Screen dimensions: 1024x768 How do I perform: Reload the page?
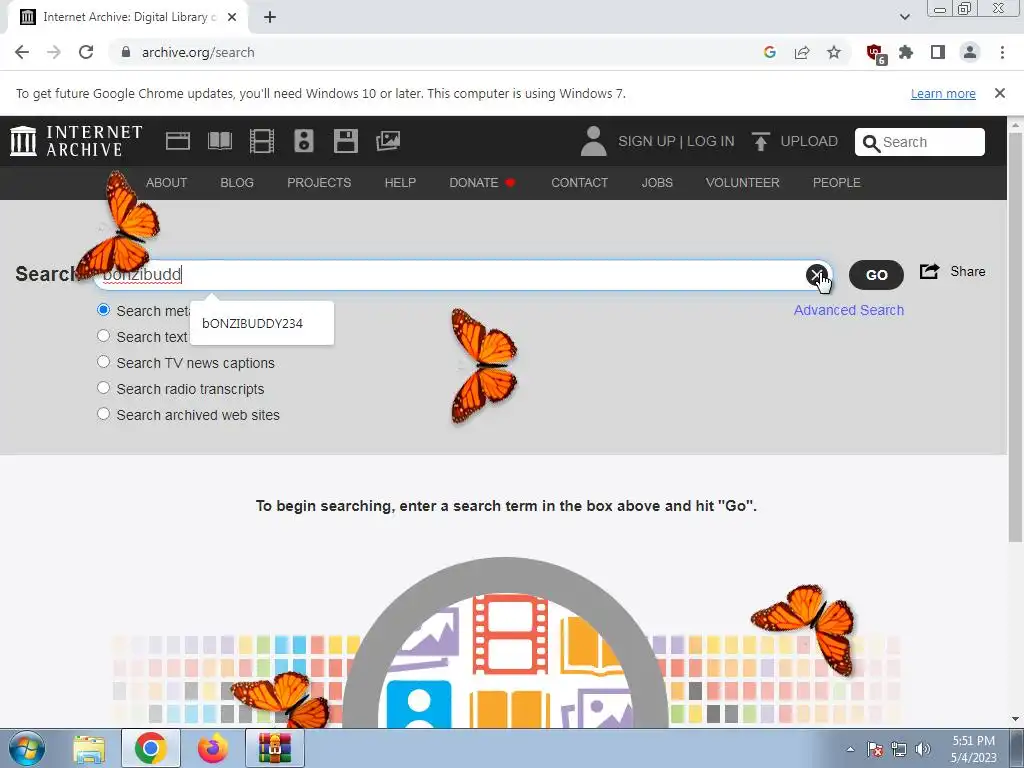point(86,52)
